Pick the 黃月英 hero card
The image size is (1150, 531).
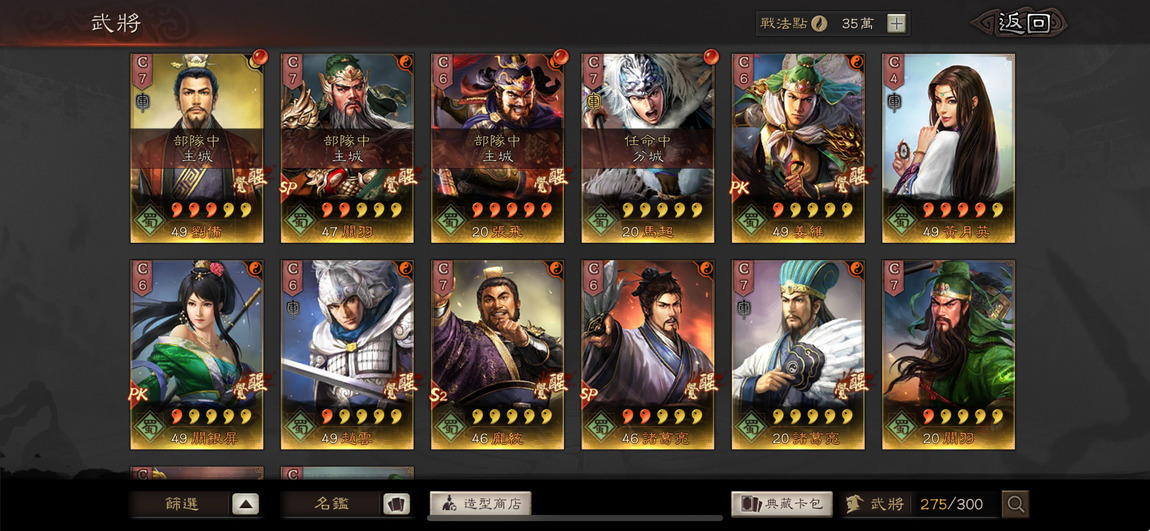(948, 147)
